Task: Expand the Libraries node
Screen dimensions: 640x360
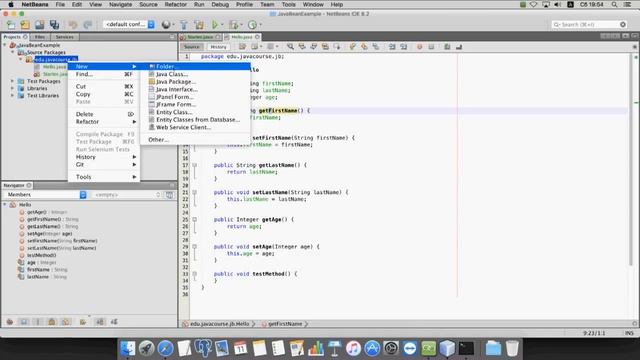Action: [x=13, y=88]
